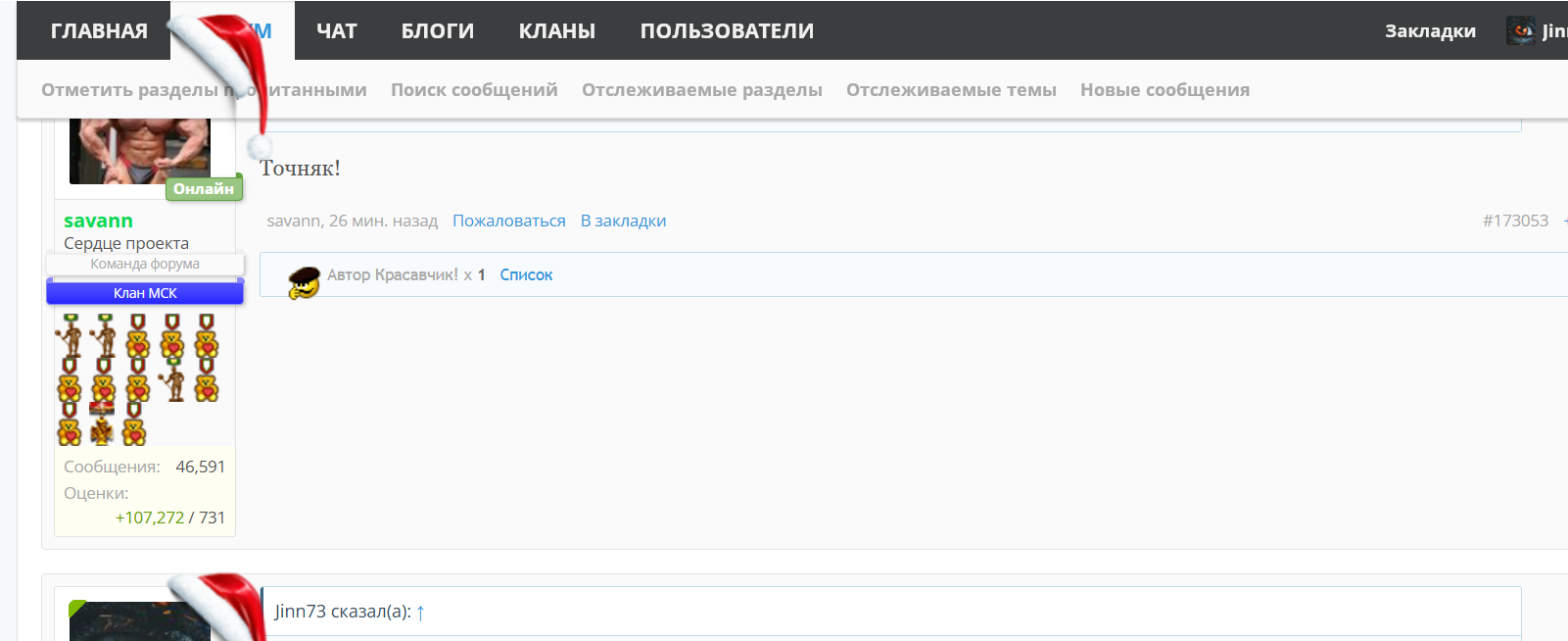Open the ПОЛЬЗОВАТЕЛИ page
The height and width of the screenshot is (641, 1568).
(727, 30)
